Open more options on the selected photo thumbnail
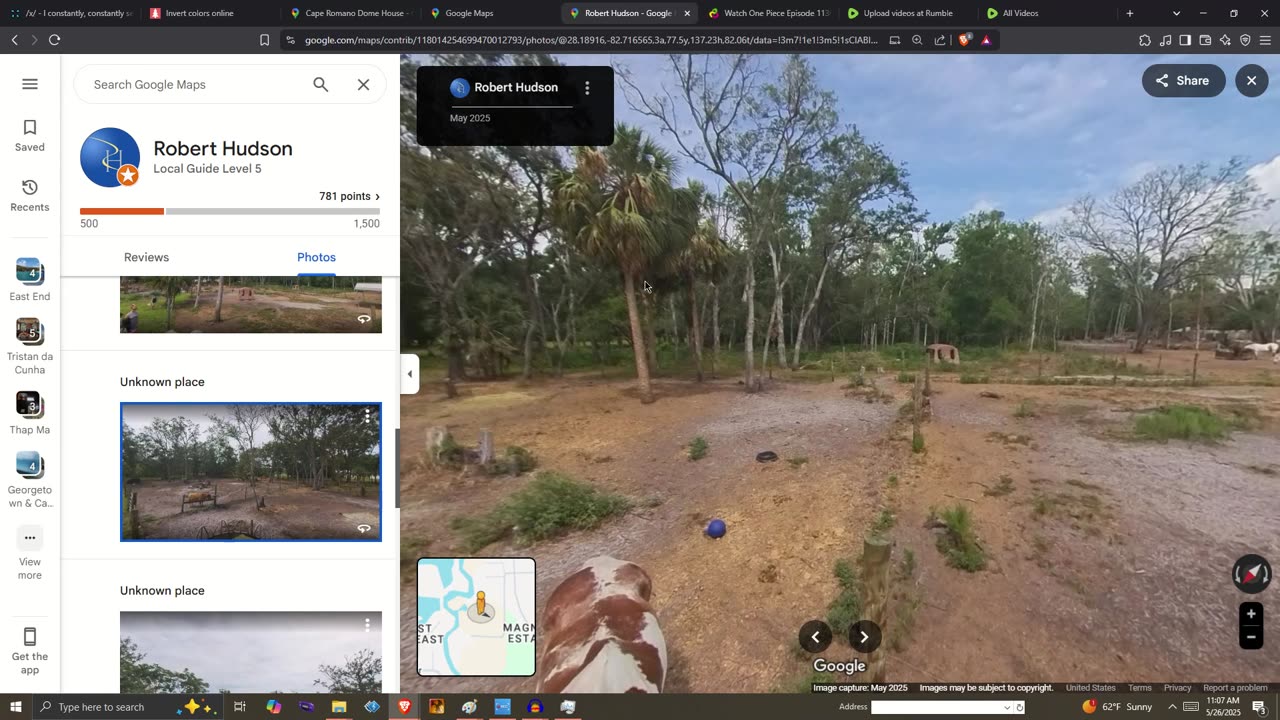The image size is (1280, 720). (x=367, y=417)
